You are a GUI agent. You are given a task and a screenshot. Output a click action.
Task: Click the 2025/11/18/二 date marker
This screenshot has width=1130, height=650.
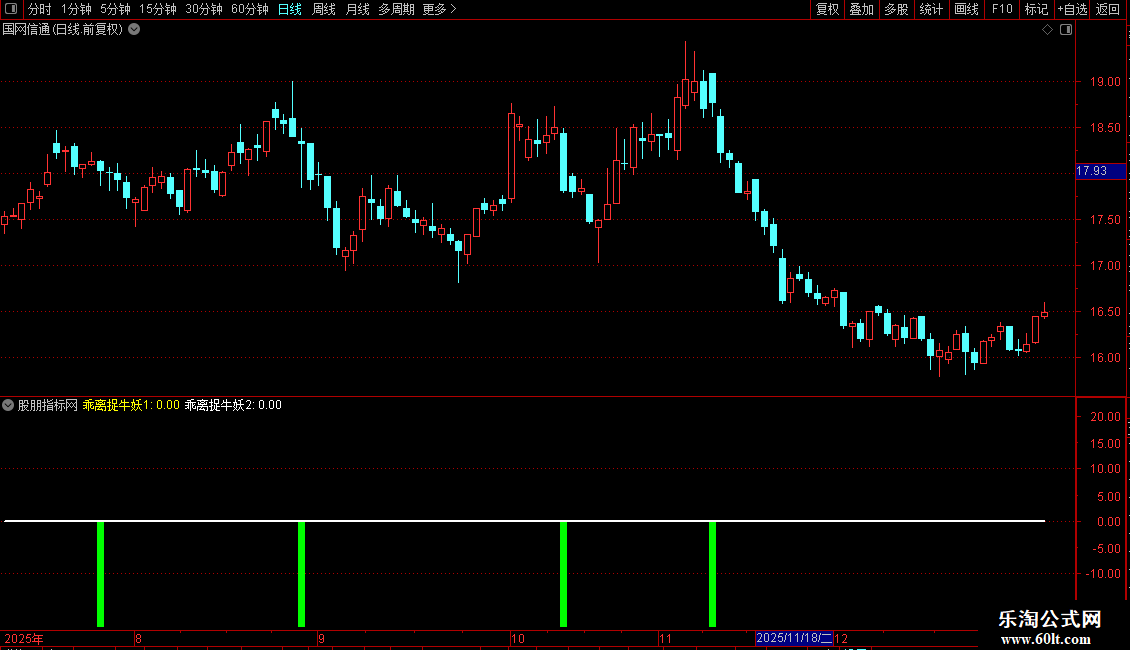pyautogui.click(x=794, y=638)
